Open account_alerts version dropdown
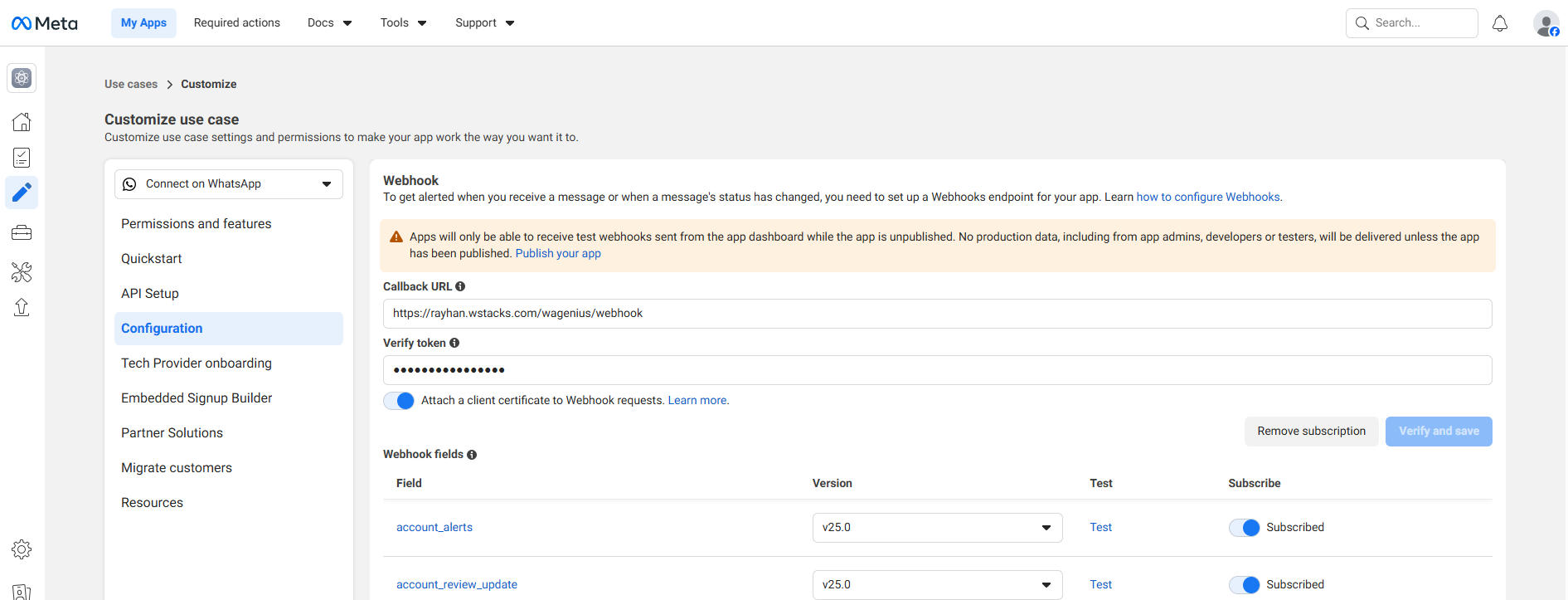The image size is (1568, 600). pos(938,528)
